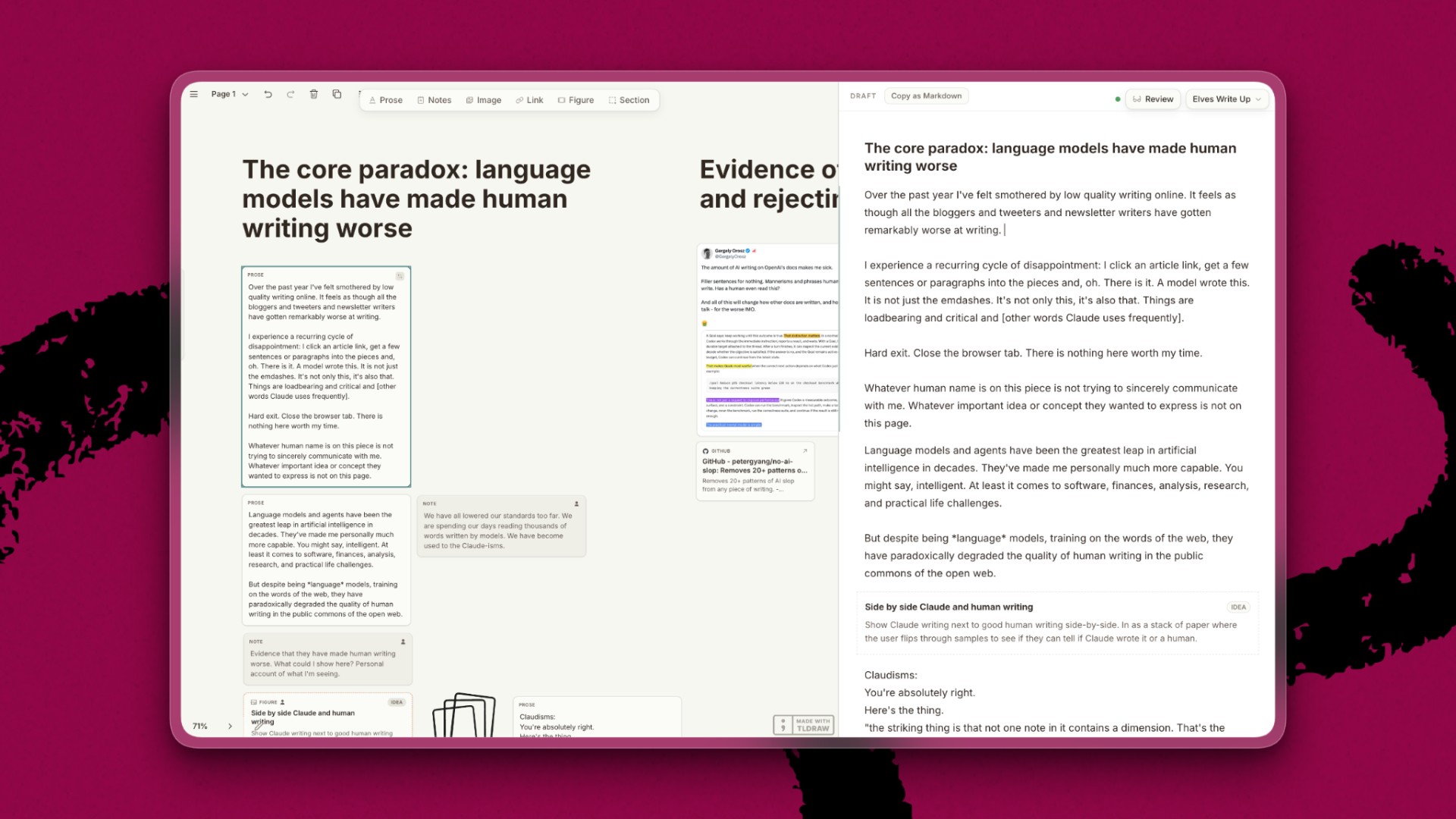This screenshot has width=1456, height=819.
Task: Click the icon on the selected prose card
Action: (400, 276)
